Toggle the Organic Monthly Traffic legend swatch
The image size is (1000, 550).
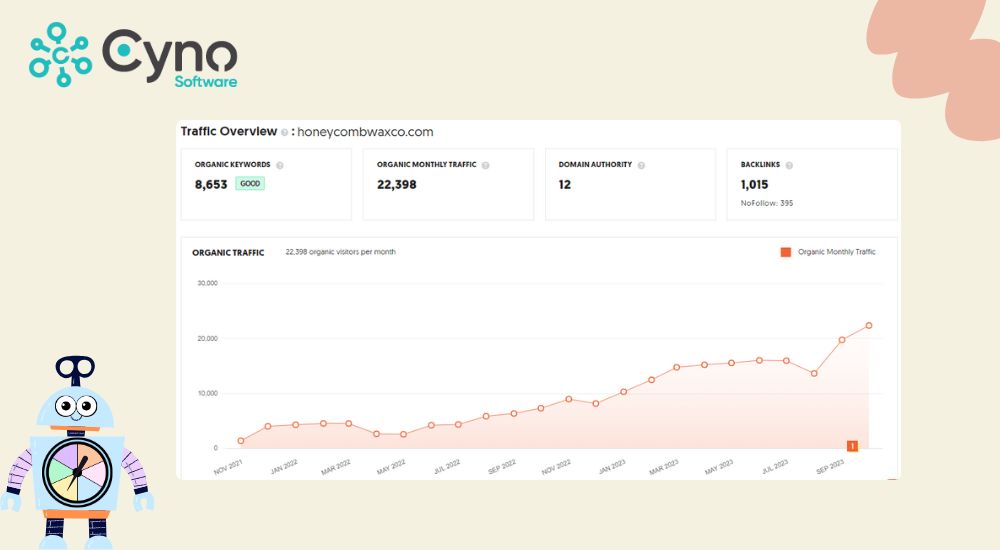tap(785, 252)
